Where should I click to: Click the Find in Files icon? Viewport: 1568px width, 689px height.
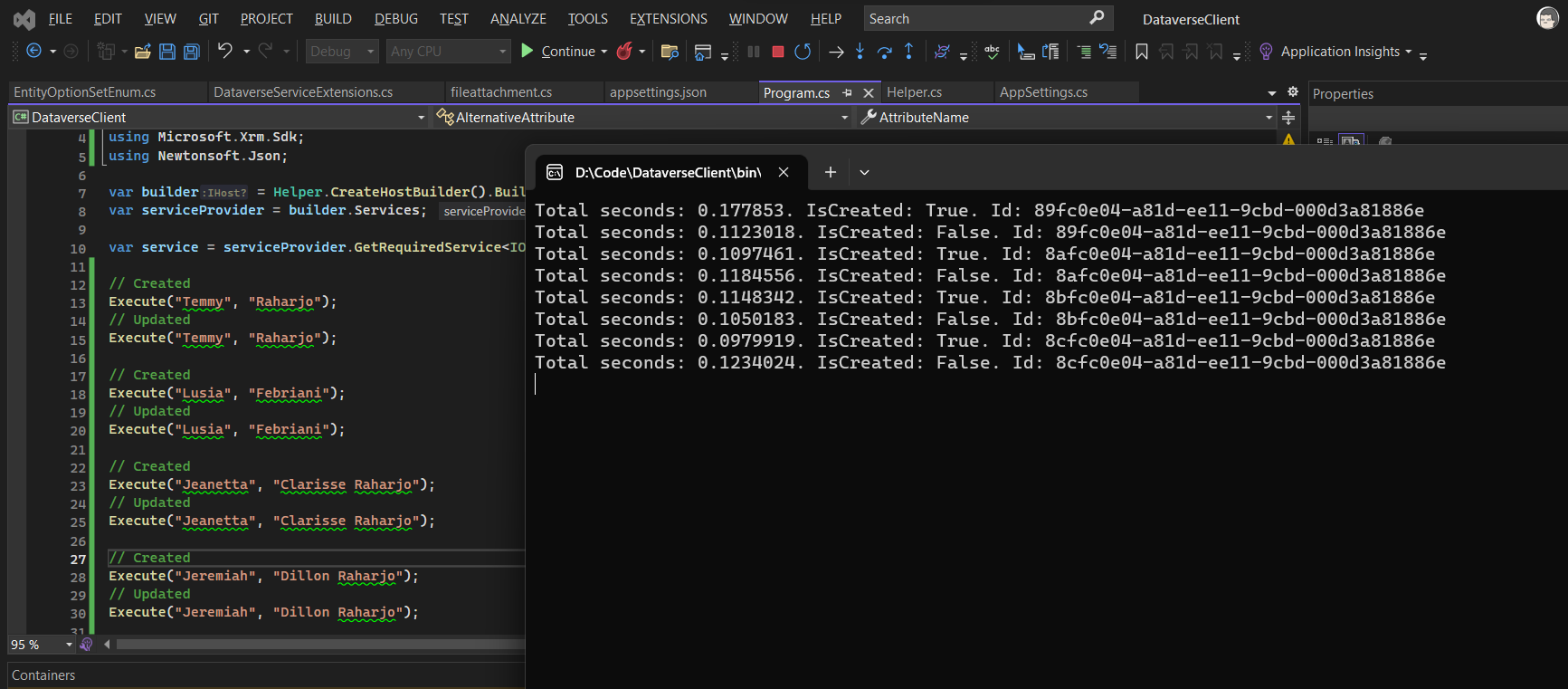pyautogui.click(x=670, y=52)
